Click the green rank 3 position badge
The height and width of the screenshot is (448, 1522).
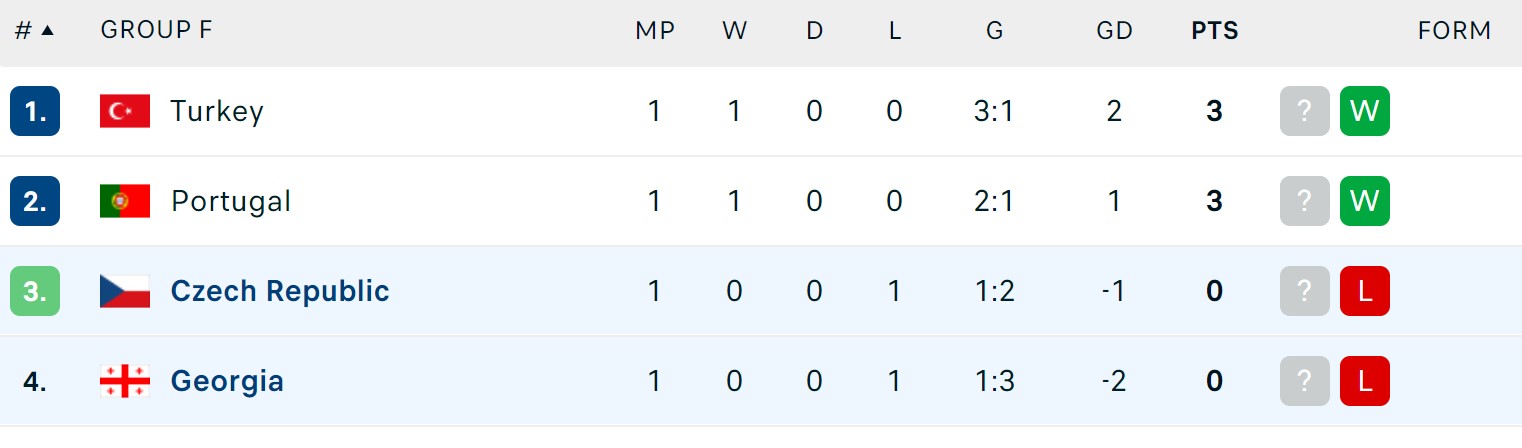tap(35, 291)
